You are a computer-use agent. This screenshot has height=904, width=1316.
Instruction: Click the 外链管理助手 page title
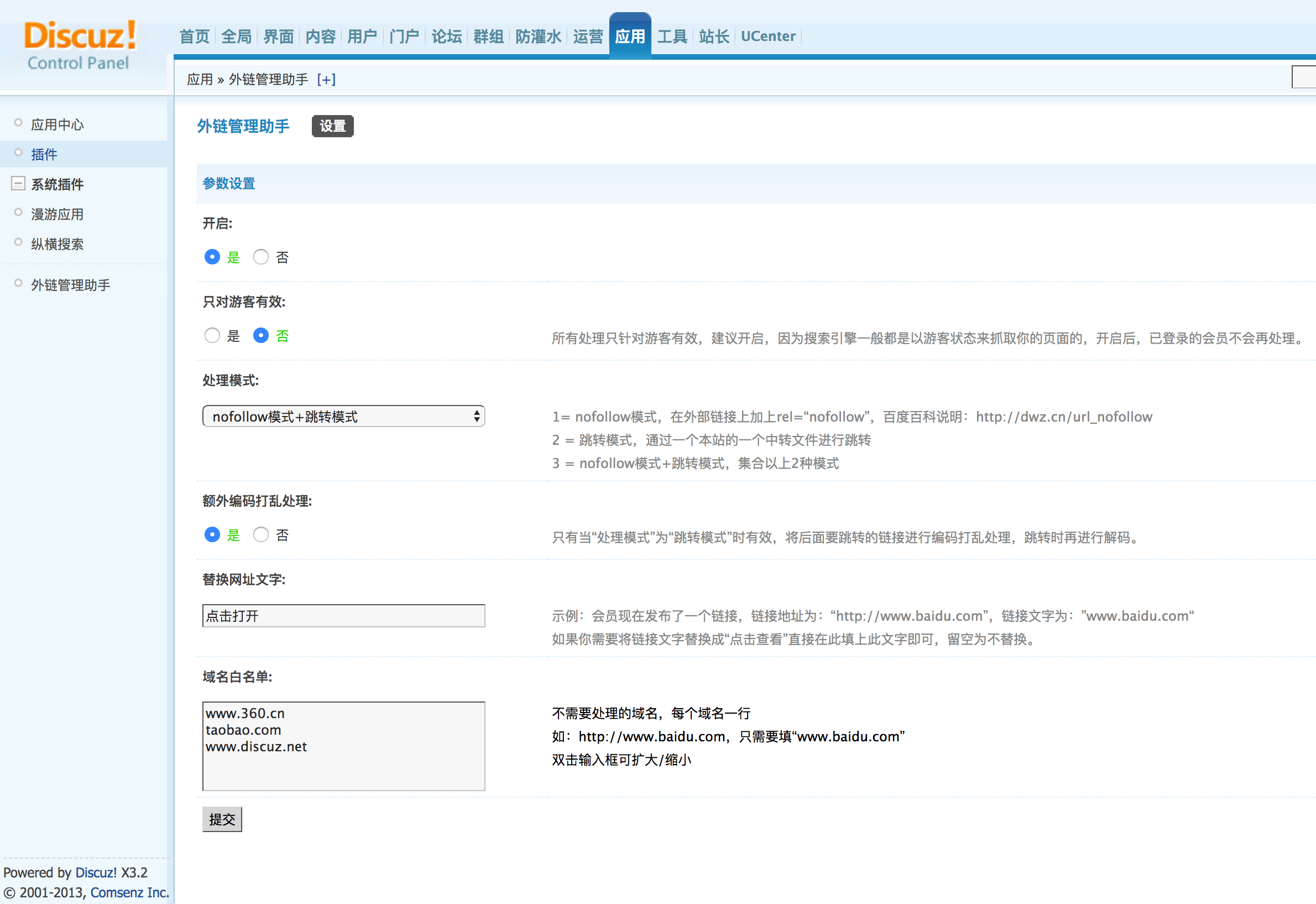coord(243,126)
